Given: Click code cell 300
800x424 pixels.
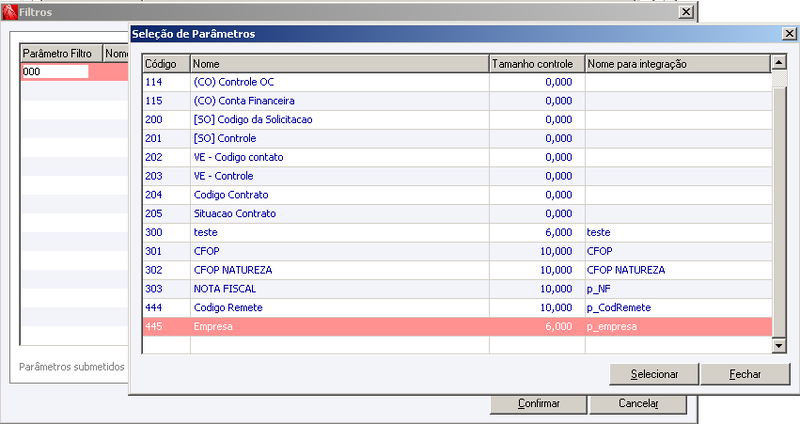Looking at the screenshot, I should (x=166, y=233).
